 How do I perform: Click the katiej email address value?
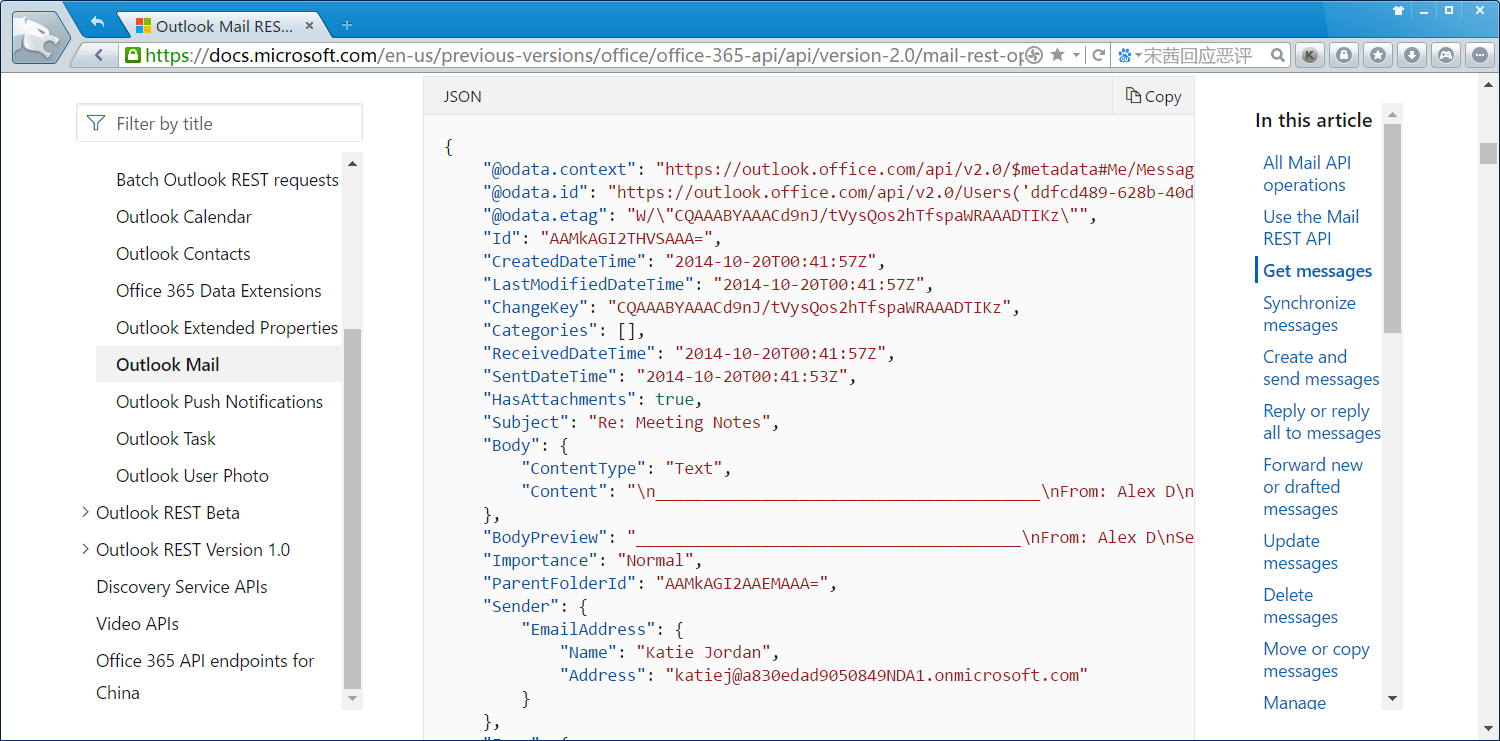(x=876, y=676)
